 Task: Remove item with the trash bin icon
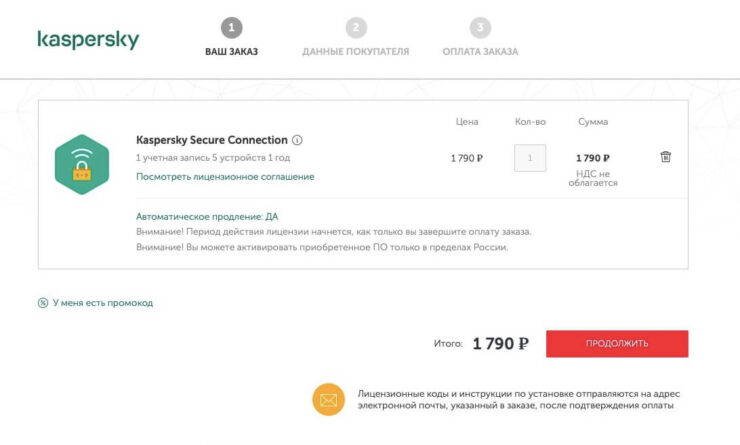[666, 157]
